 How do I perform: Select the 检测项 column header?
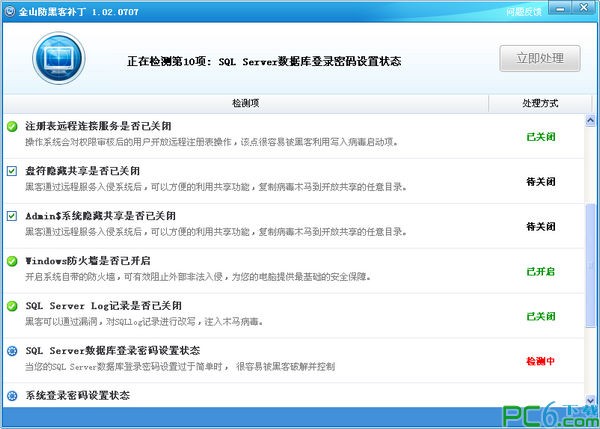click(x=246, y=103)
